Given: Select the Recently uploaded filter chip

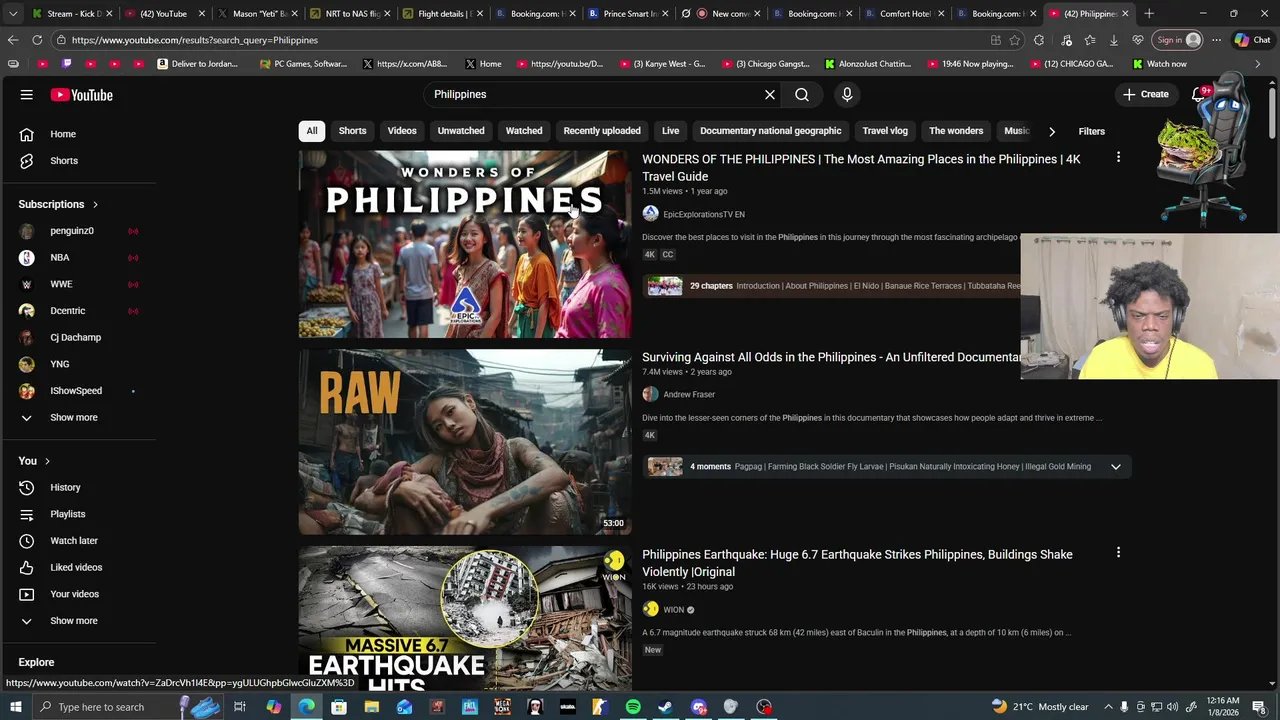Looking at the screenshot, I should click(x=602, y=131).
